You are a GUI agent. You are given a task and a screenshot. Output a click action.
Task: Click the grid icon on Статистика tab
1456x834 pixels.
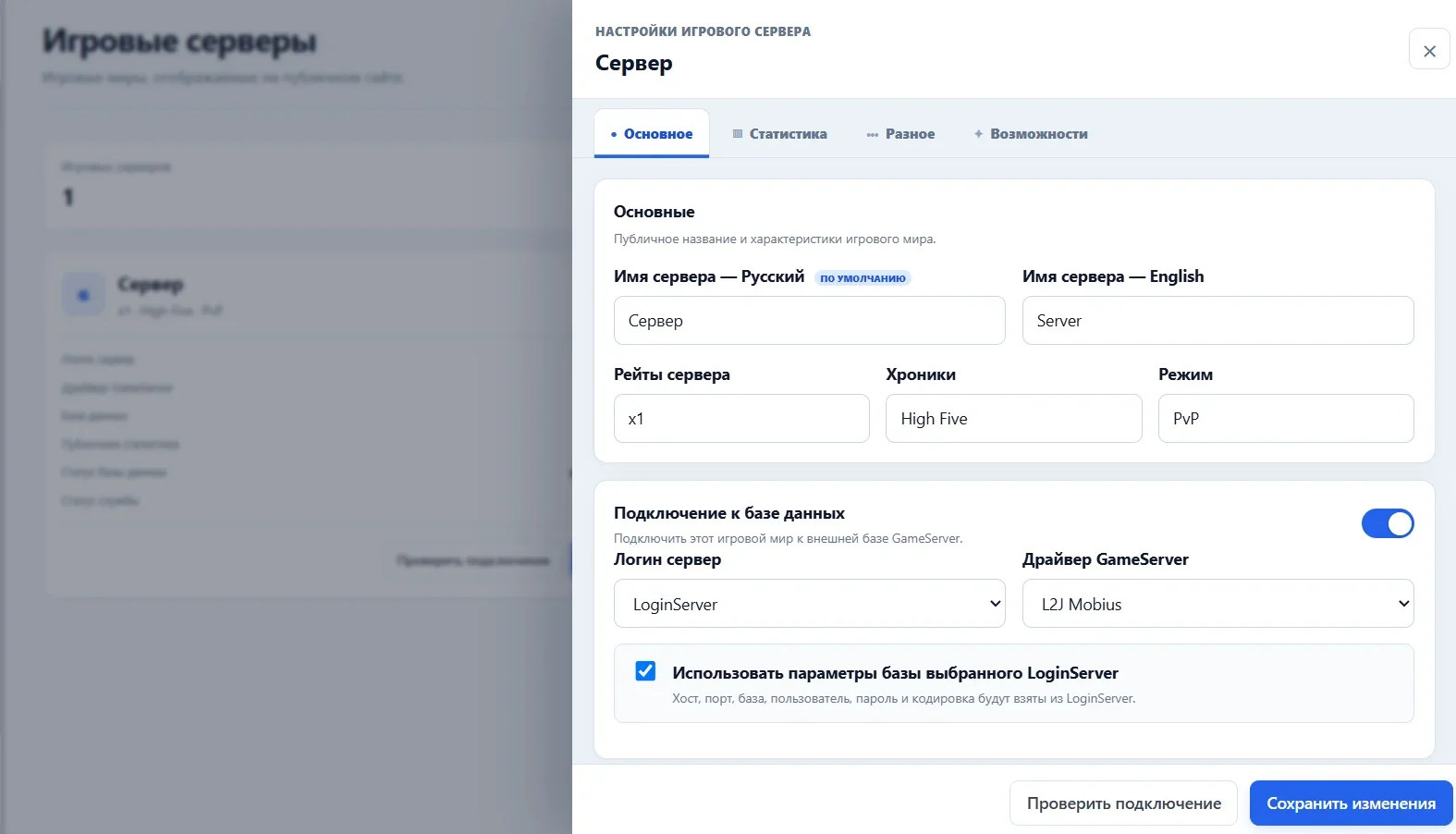coord(738,134)
